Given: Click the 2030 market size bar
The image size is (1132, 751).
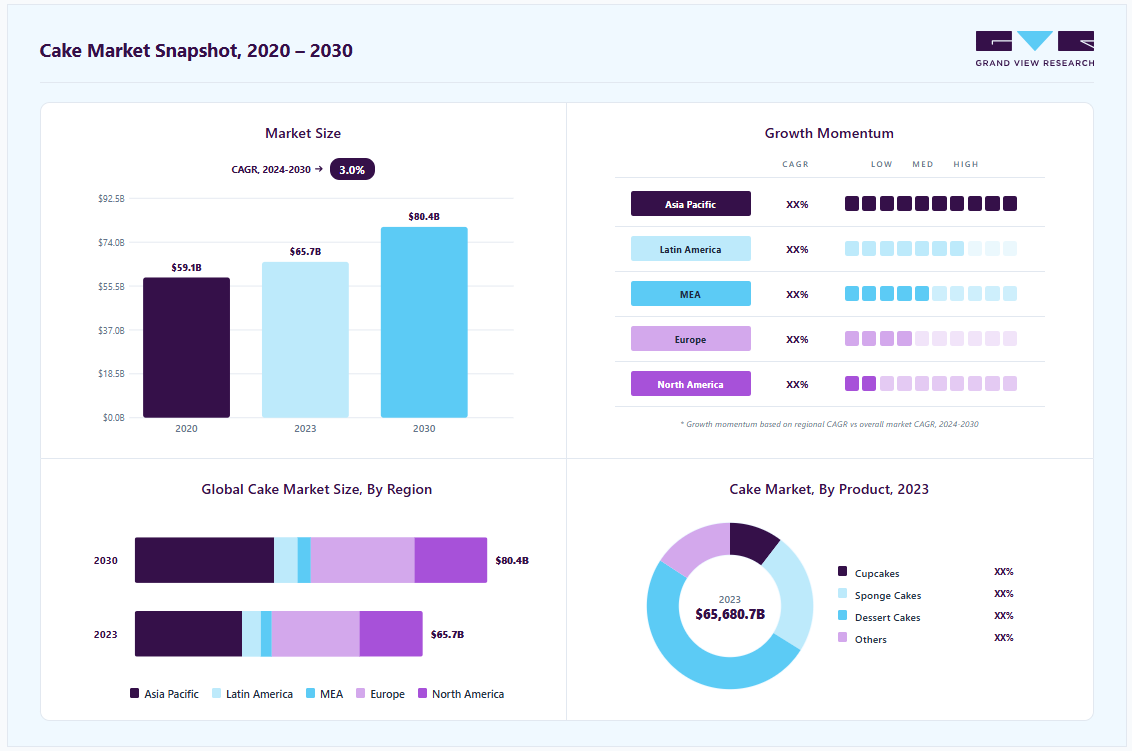Looking at the screenshot, I should click(424, 322).
